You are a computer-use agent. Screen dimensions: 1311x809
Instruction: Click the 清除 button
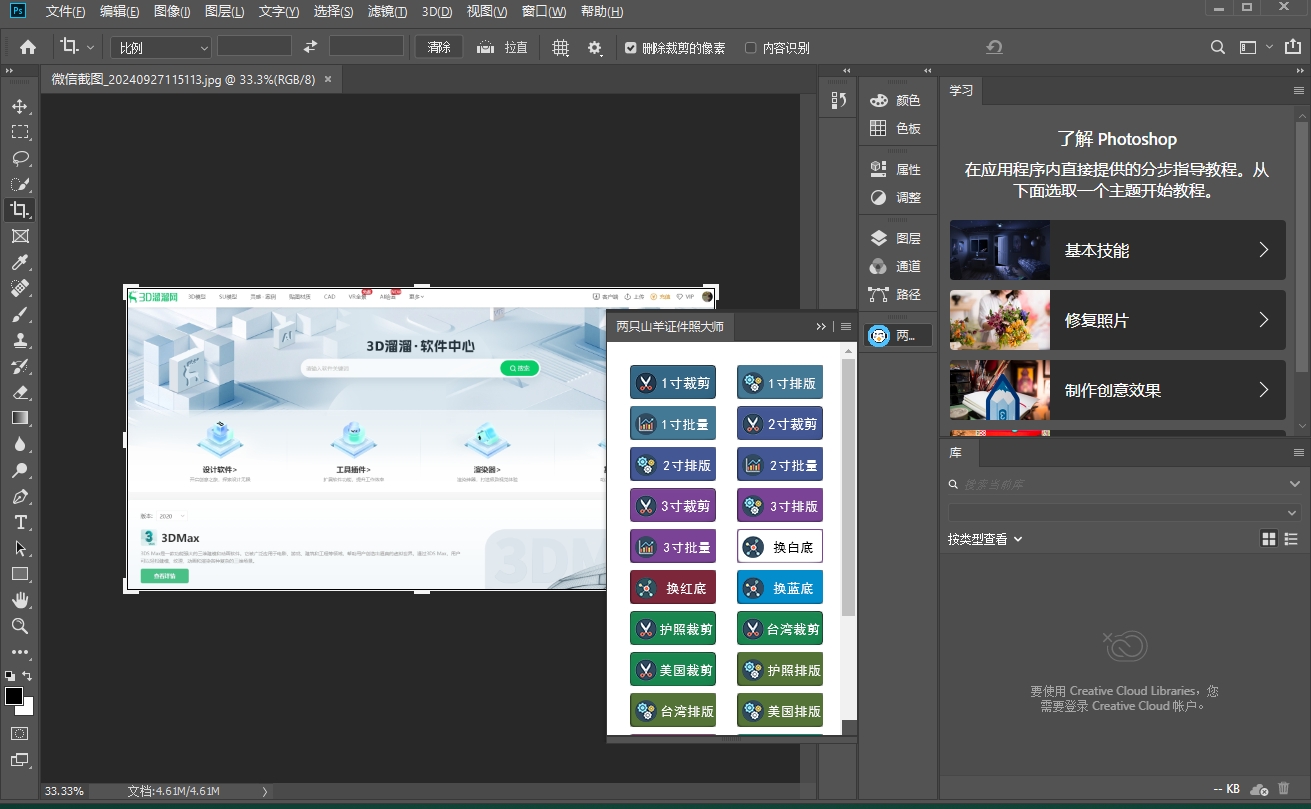click(x=439, y=47)
